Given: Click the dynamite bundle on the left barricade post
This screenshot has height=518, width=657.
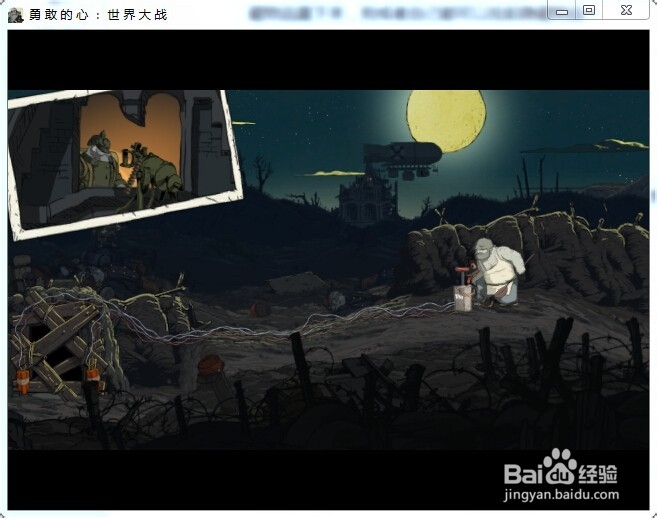Looking at the screenshot, I should pos(23,381).
